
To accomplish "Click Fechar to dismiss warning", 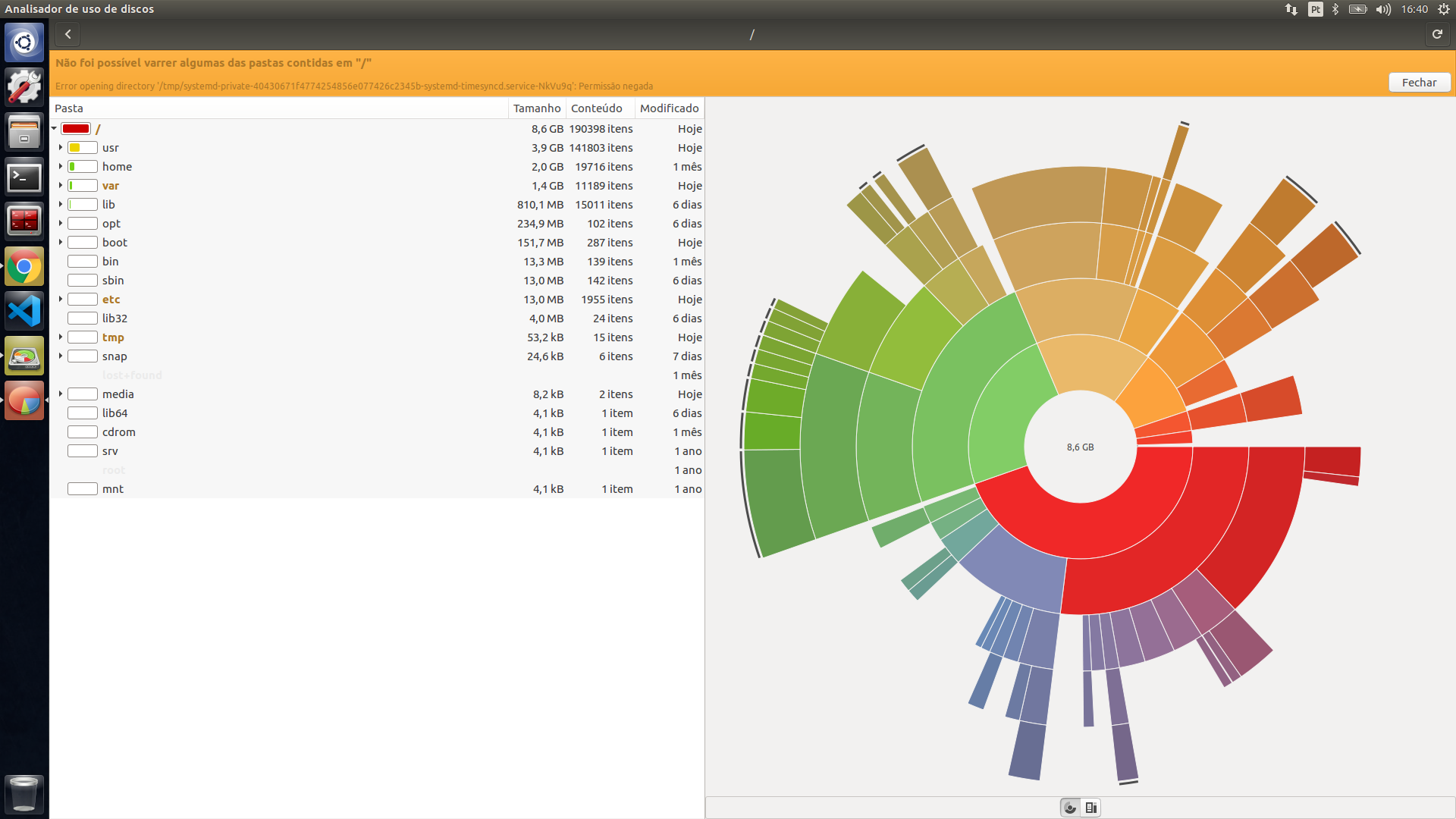I will click(1419, 83).
